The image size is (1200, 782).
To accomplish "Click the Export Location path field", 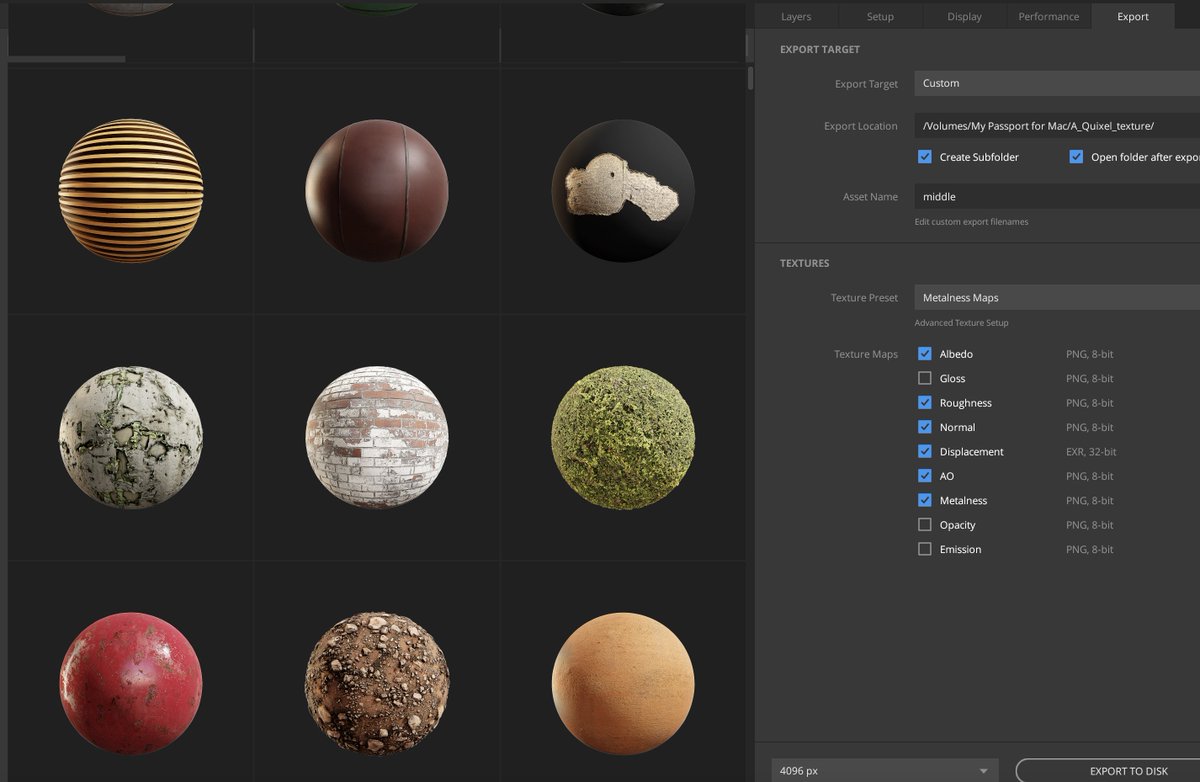I will (1057, 126).
